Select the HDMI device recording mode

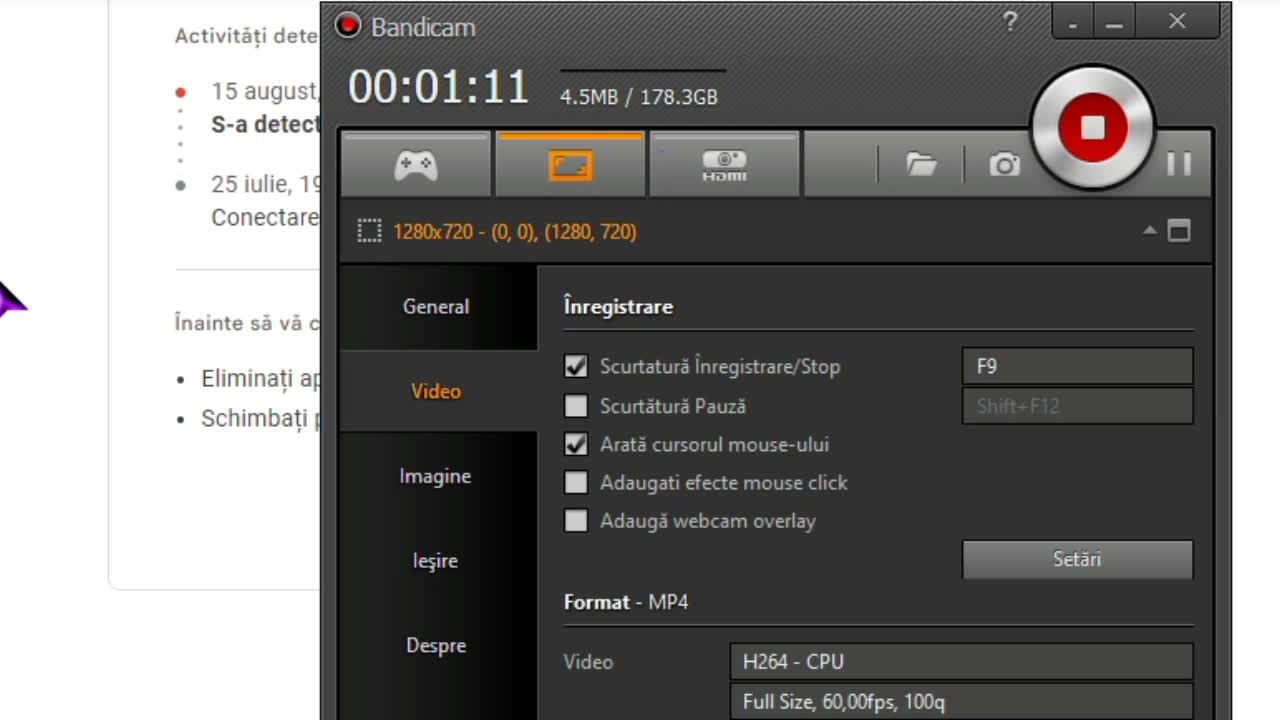(724, 165)
